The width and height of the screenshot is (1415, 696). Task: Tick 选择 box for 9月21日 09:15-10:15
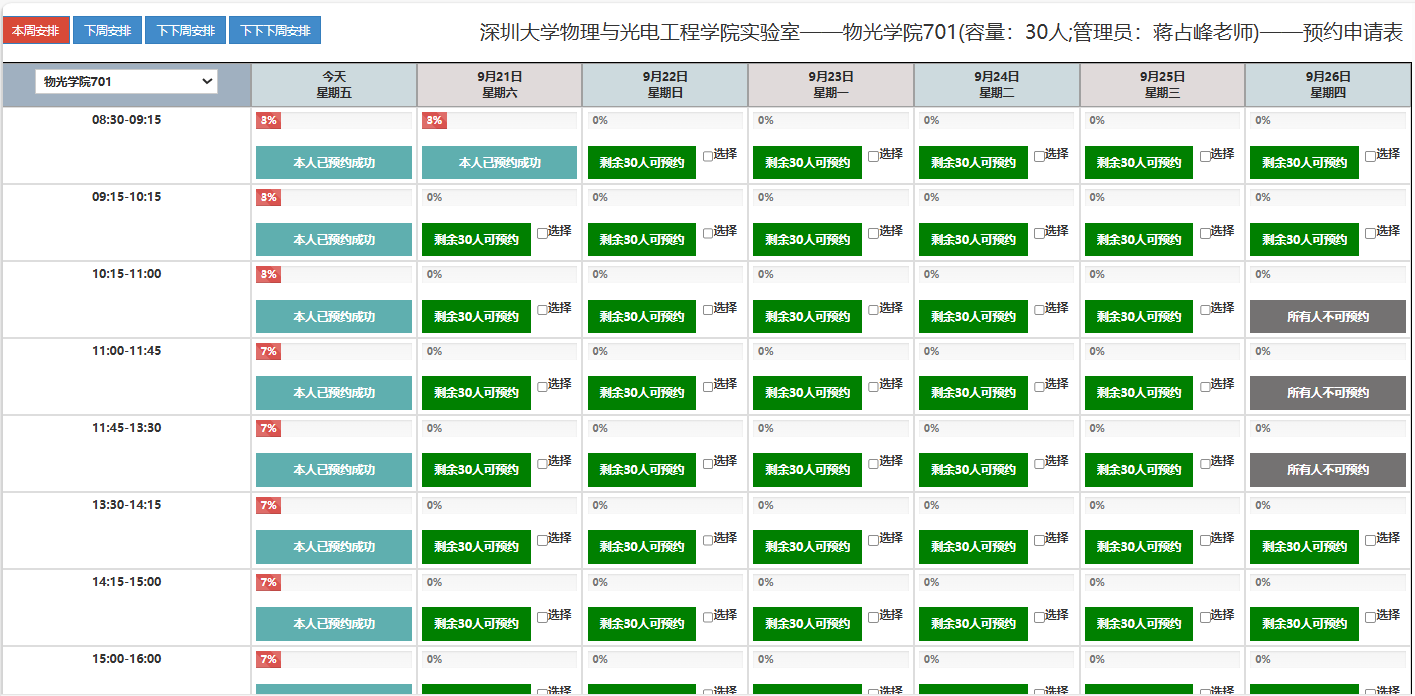point(543,233)
